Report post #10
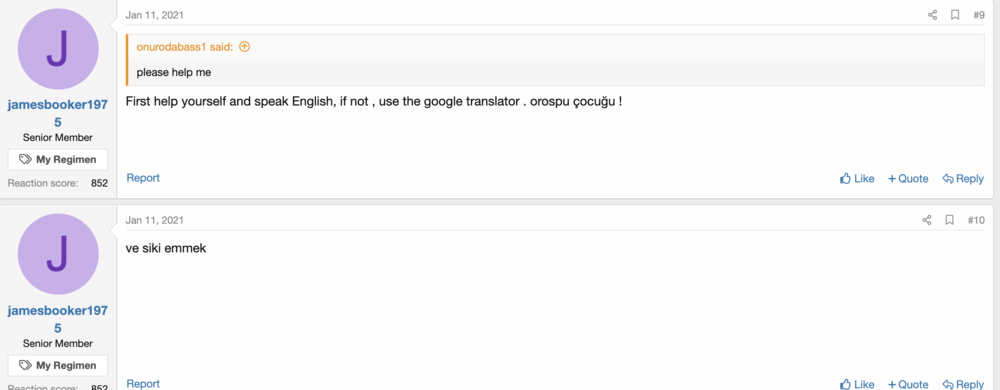Screen dimensions: 1000x390 coord(143,383)
